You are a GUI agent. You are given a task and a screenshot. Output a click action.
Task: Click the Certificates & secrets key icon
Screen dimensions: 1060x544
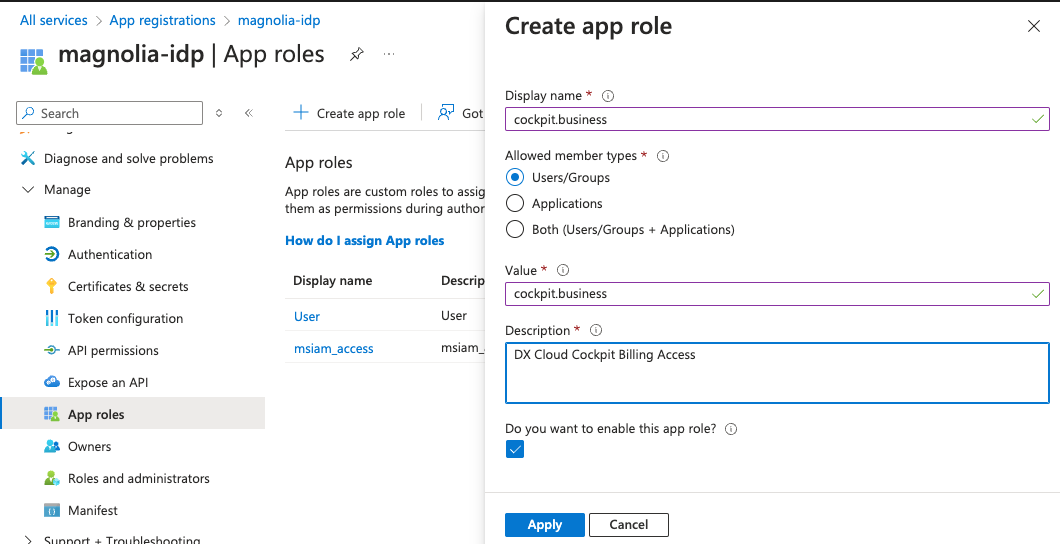tap(51, 286)
